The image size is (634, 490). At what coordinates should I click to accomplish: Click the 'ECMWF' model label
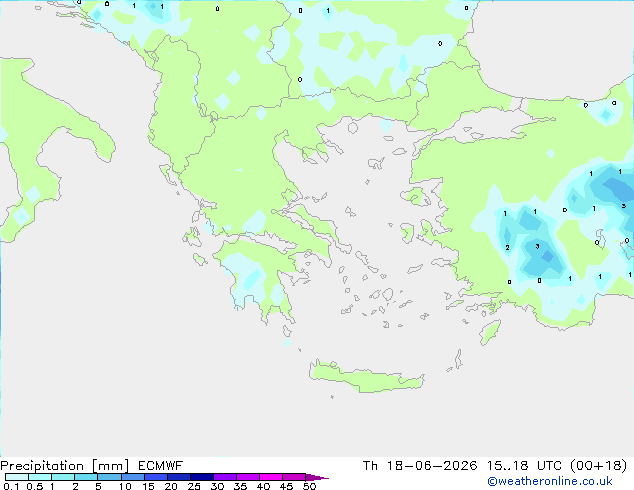coord(160,466)
